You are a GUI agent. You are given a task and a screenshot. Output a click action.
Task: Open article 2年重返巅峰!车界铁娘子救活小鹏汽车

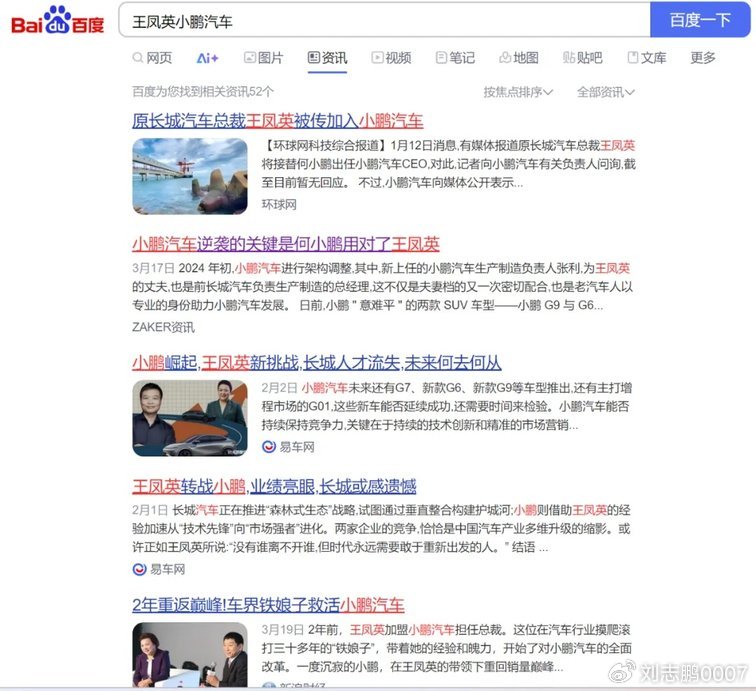pos(268,605)
